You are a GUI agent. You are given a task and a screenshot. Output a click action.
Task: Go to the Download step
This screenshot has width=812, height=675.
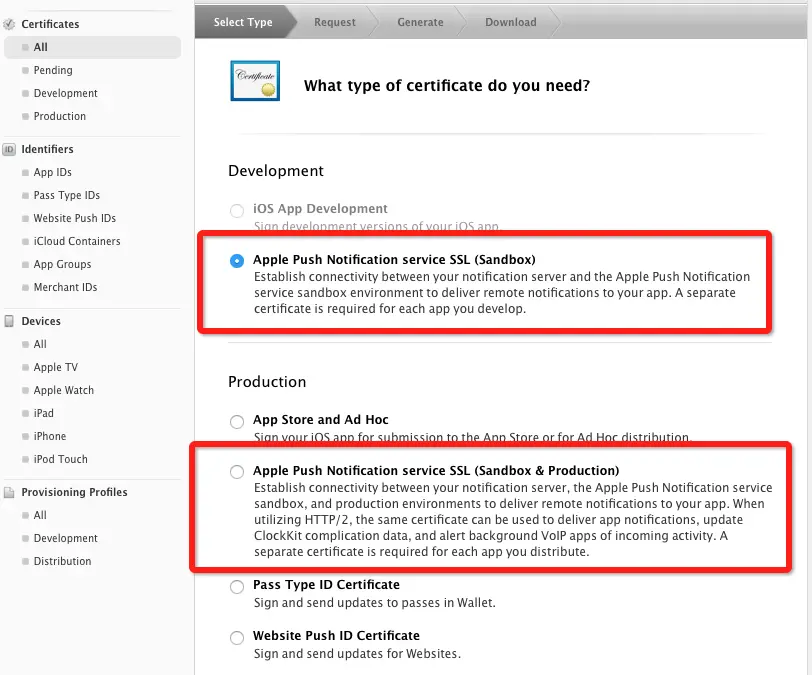point(511,22)
